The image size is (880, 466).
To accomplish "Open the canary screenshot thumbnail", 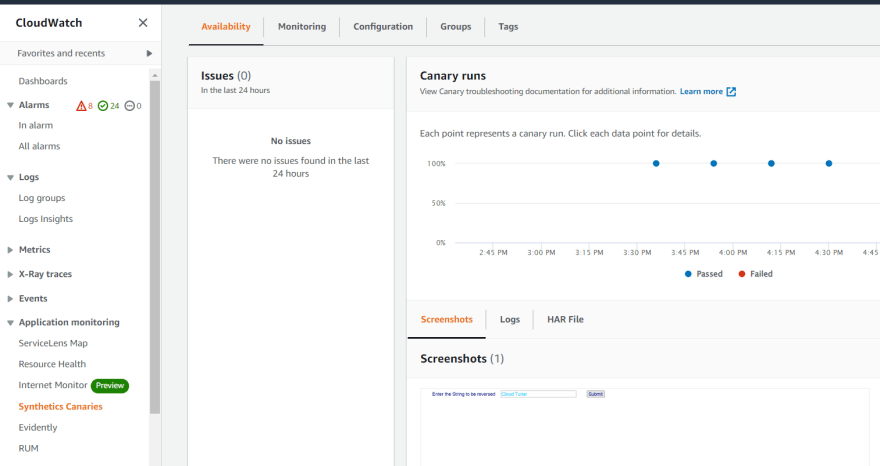I will (645, 427).
